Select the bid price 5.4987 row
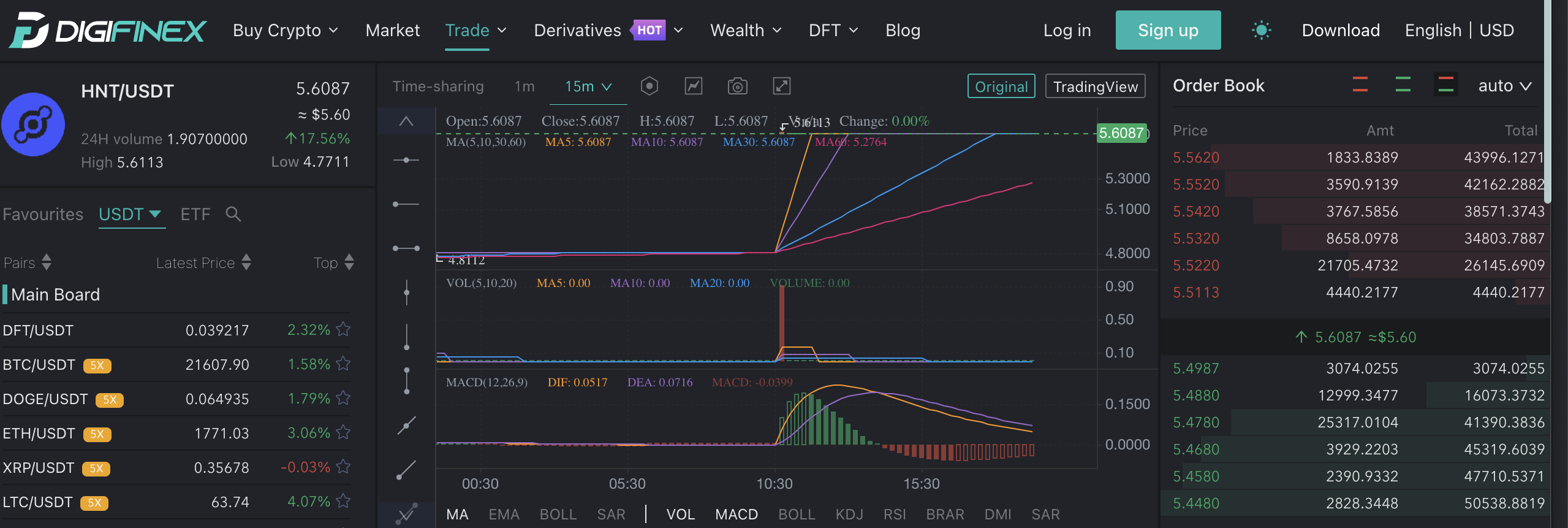This screenshot has height=528, width=1568. tap(1355, 369)
